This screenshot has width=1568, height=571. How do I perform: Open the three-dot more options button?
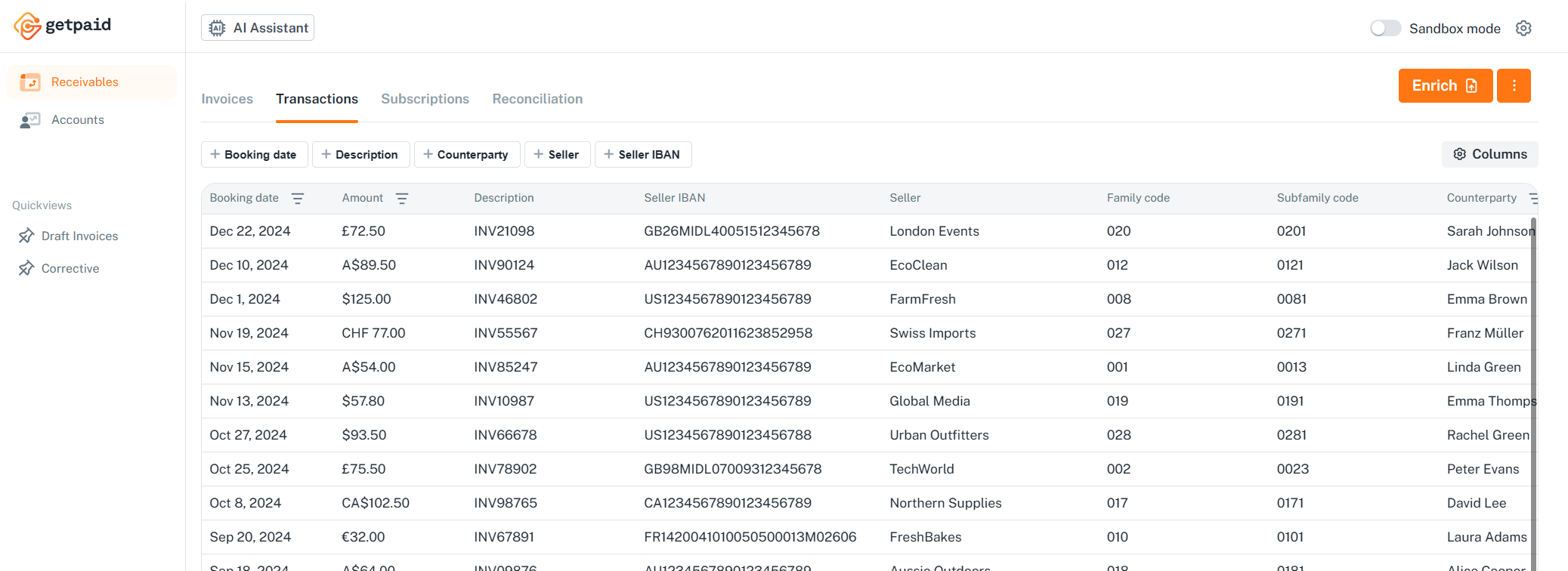[1514, 85]
